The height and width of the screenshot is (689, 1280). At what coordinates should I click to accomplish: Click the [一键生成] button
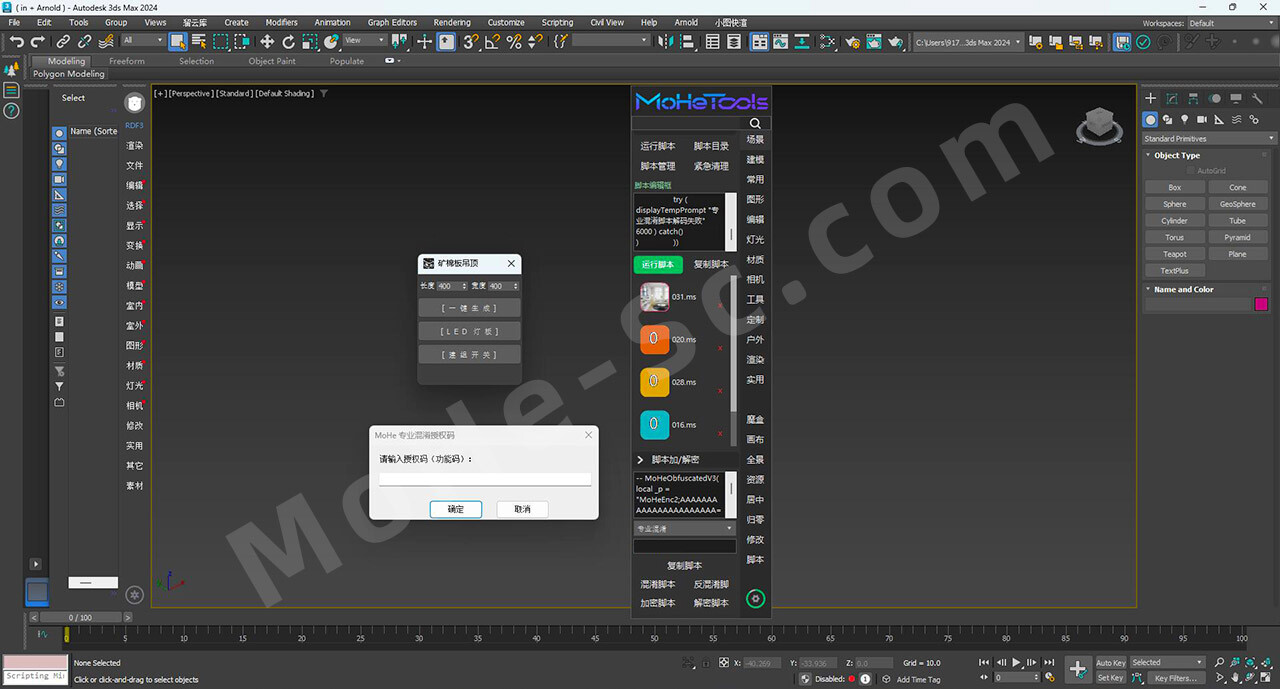point(470,308)
